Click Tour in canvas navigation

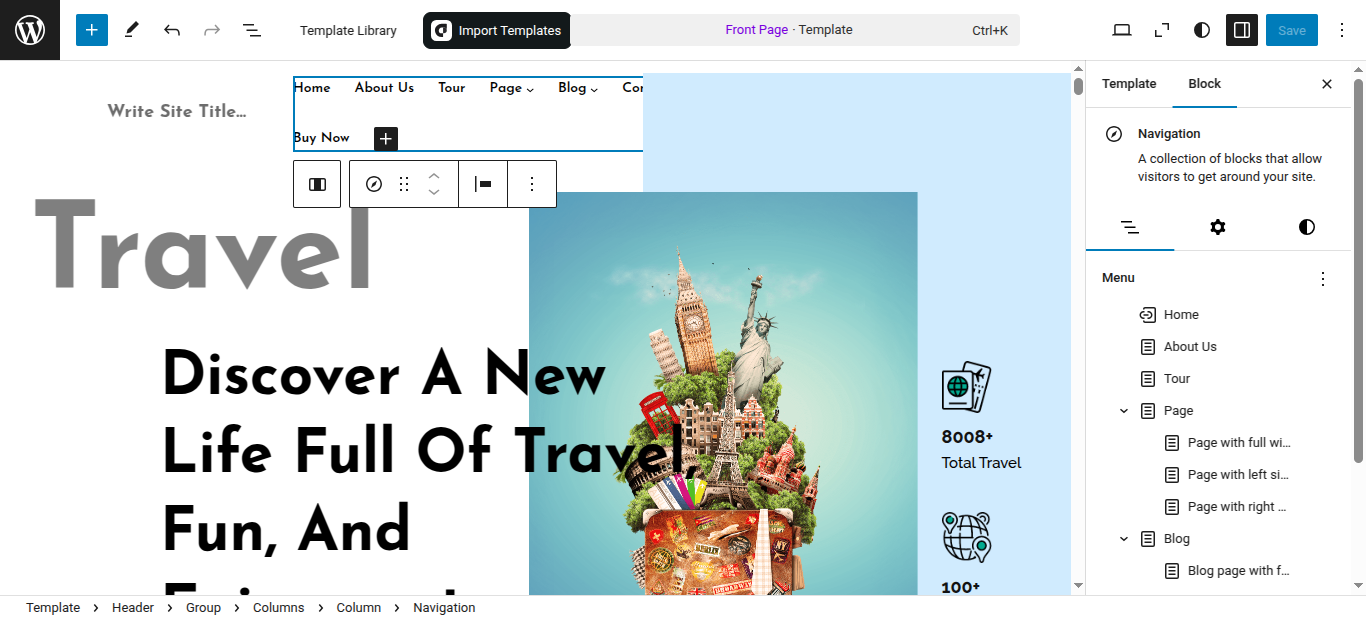pos(452,88)
